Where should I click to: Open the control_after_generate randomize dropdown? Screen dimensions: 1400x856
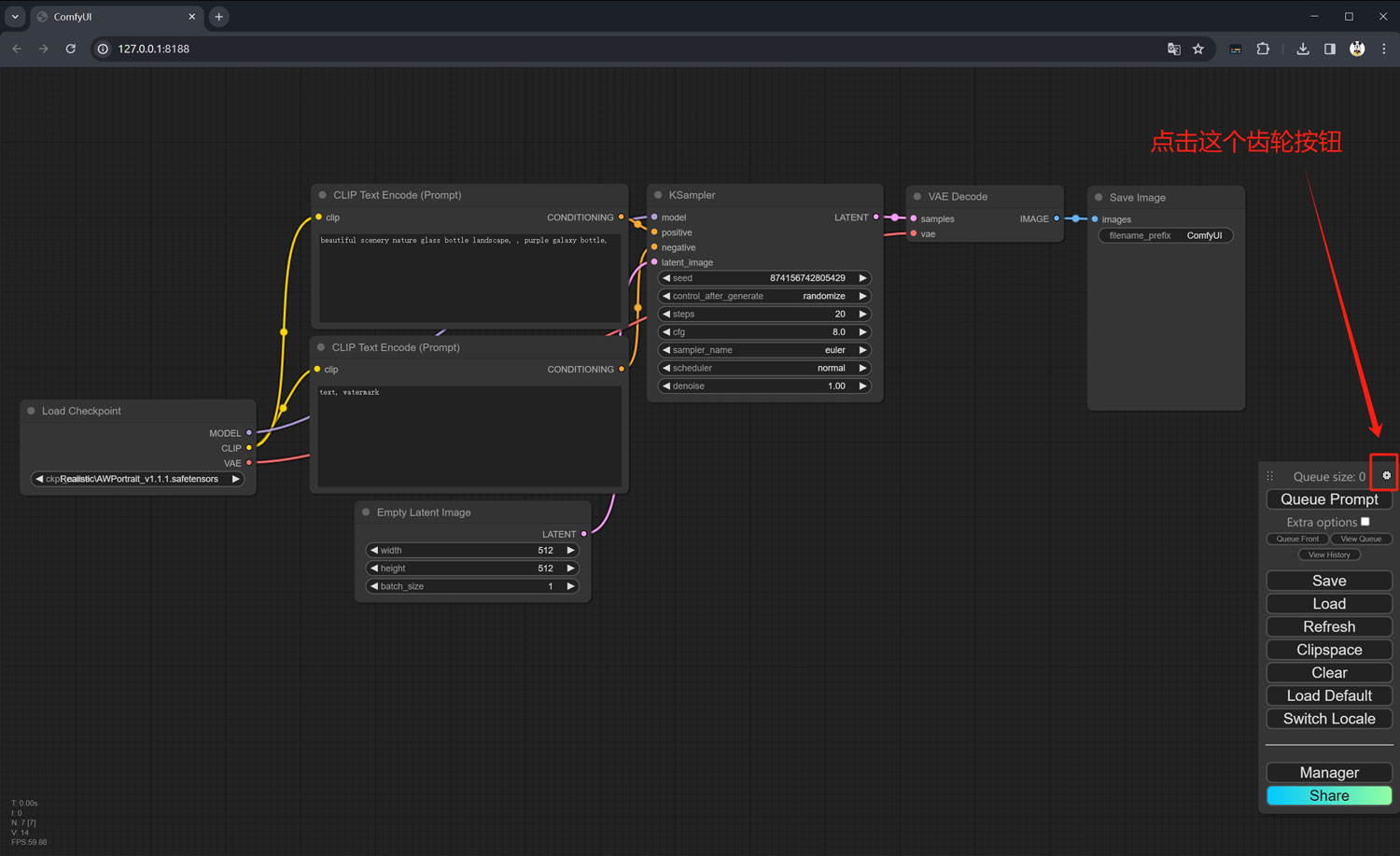pos(763,296)
